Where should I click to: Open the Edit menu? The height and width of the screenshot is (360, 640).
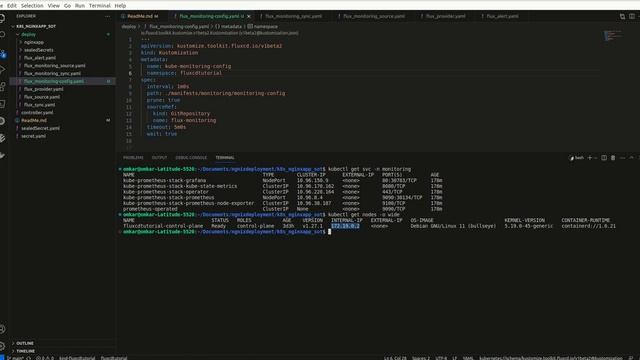(12, 6)
